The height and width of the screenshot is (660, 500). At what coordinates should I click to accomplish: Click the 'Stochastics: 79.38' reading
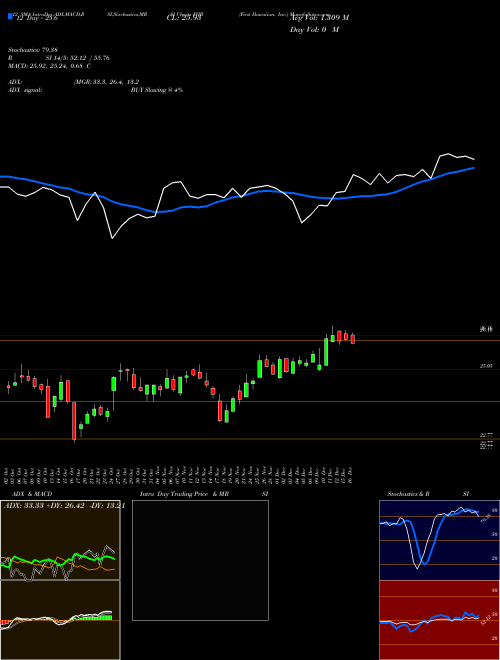pos(33,50)
